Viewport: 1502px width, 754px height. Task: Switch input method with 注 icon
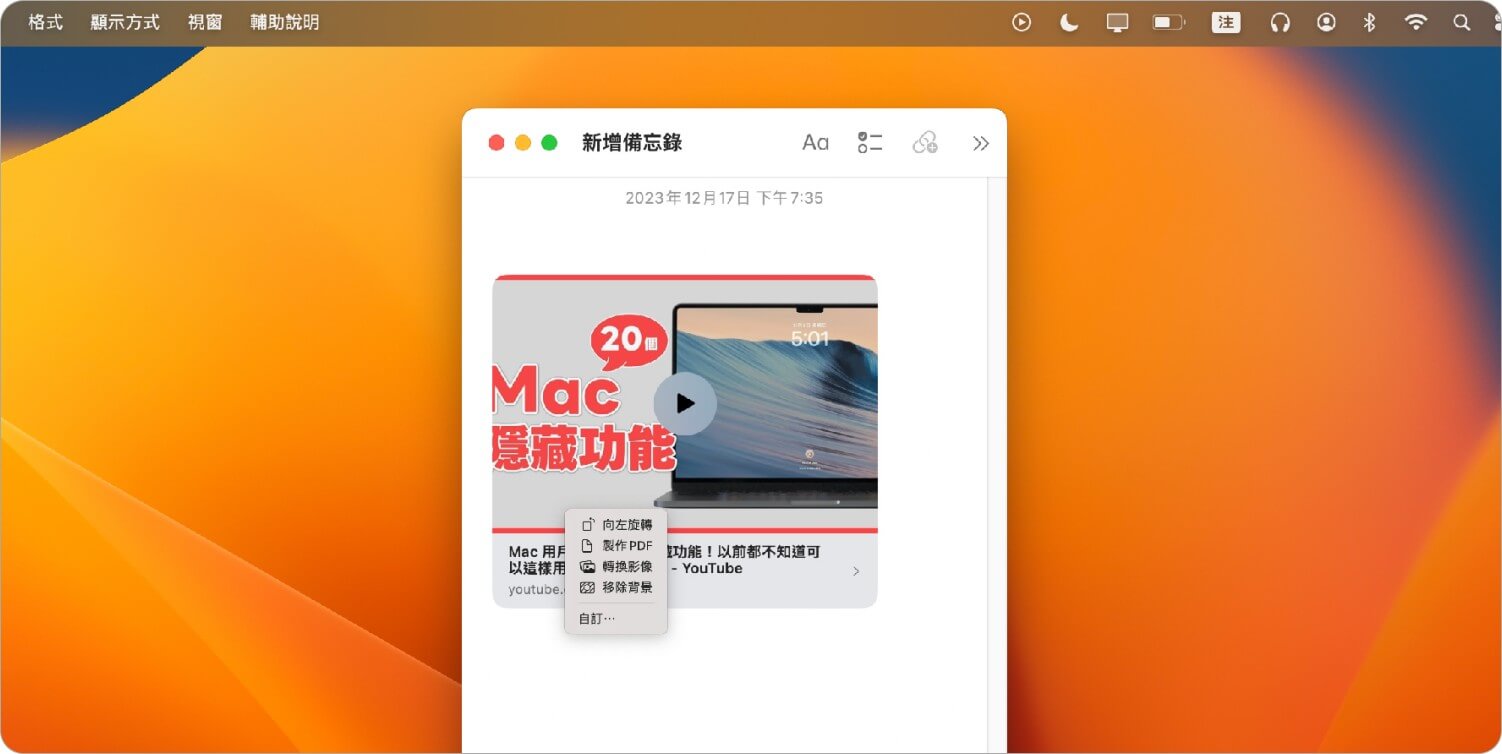click(x=1226, y=22)
